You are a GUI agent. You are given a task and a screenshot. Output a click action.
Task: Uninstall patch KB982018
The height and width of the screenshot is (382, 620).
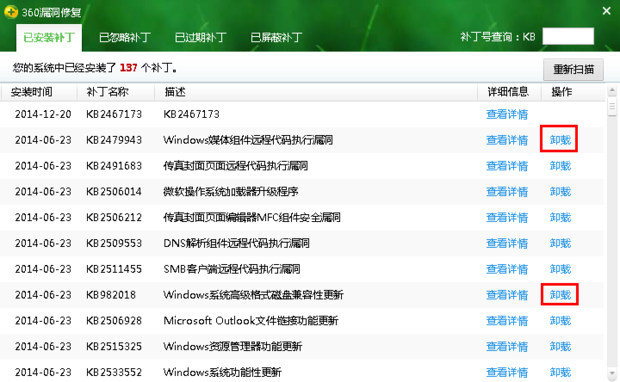[x=560, y=295]
